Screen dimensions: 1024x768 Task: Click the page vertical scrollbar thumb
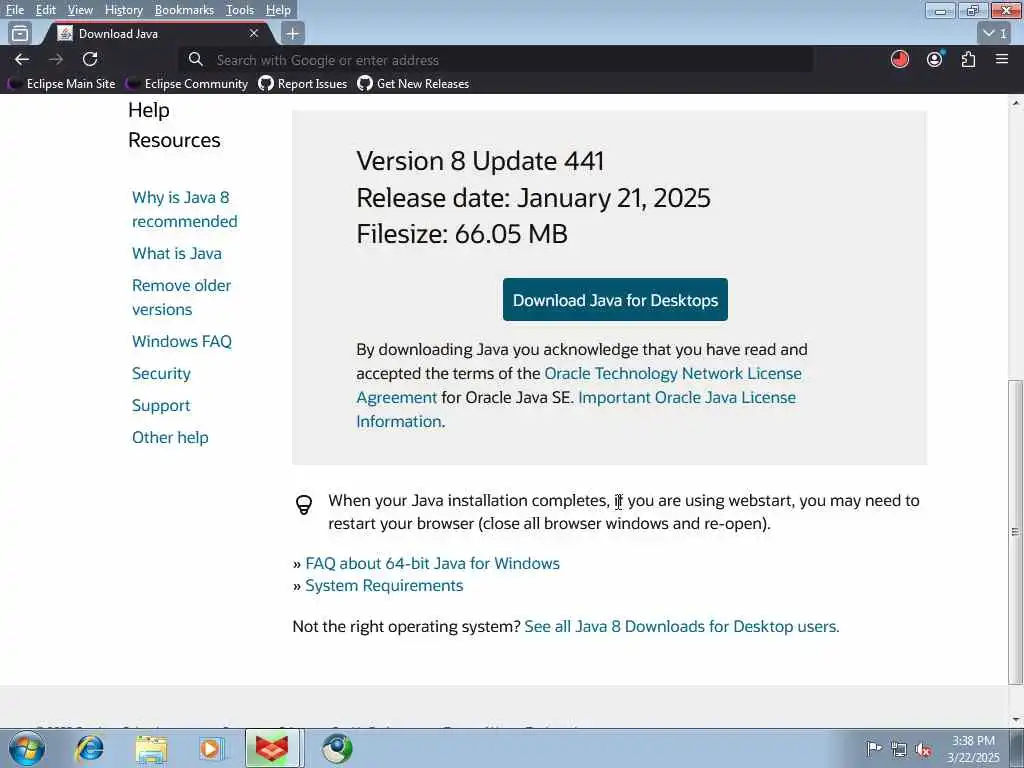click(1016, 532)
